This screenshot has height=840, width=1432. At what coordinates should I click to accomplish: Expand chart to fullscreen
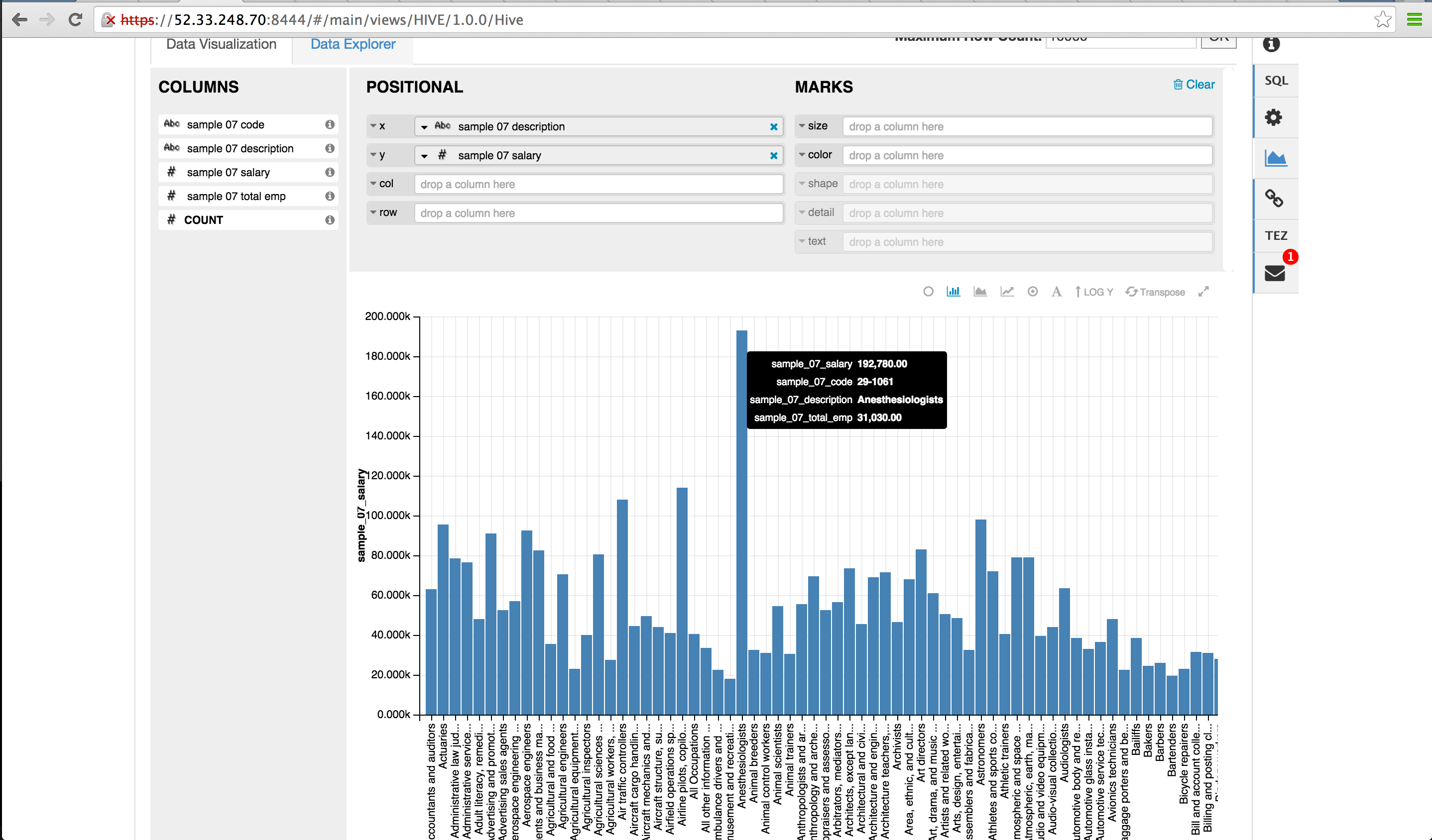pos(1203,292)
